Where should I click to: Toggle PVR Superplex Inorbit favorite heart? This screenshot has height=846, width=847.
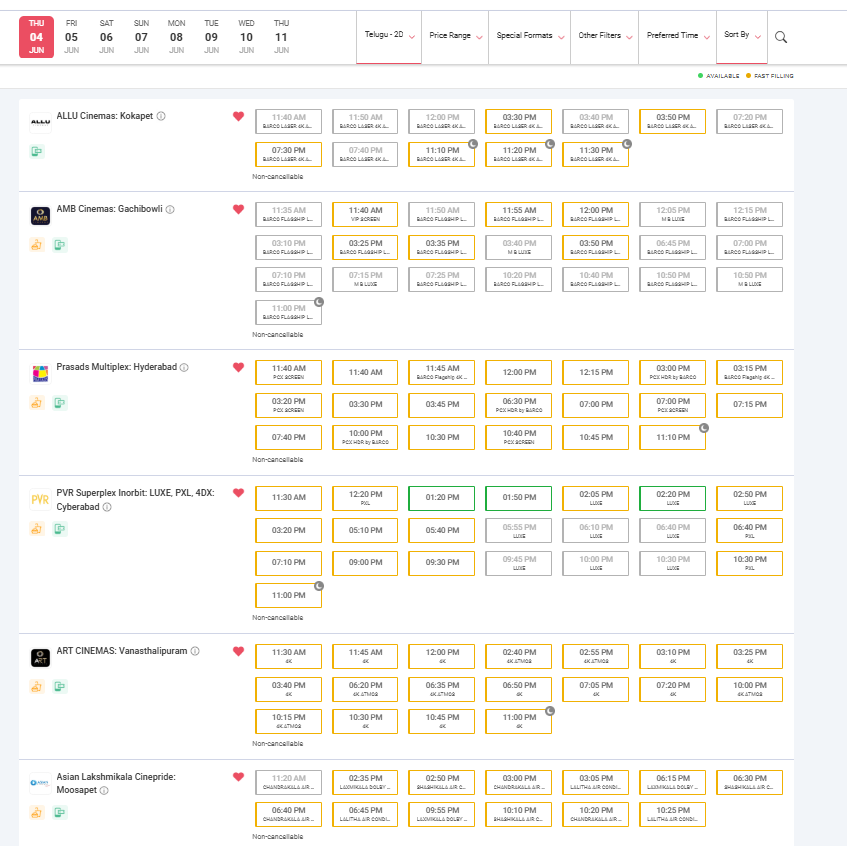[238, 493]
